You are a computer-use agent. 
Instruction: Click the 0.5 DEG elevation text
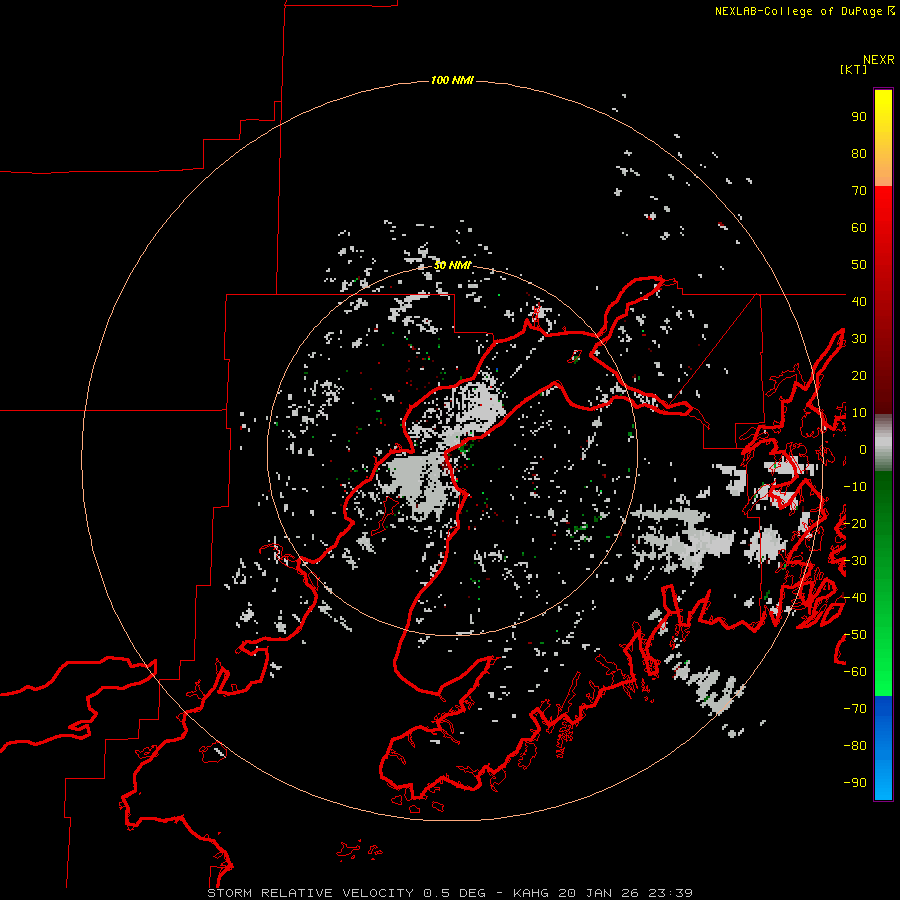455,893
